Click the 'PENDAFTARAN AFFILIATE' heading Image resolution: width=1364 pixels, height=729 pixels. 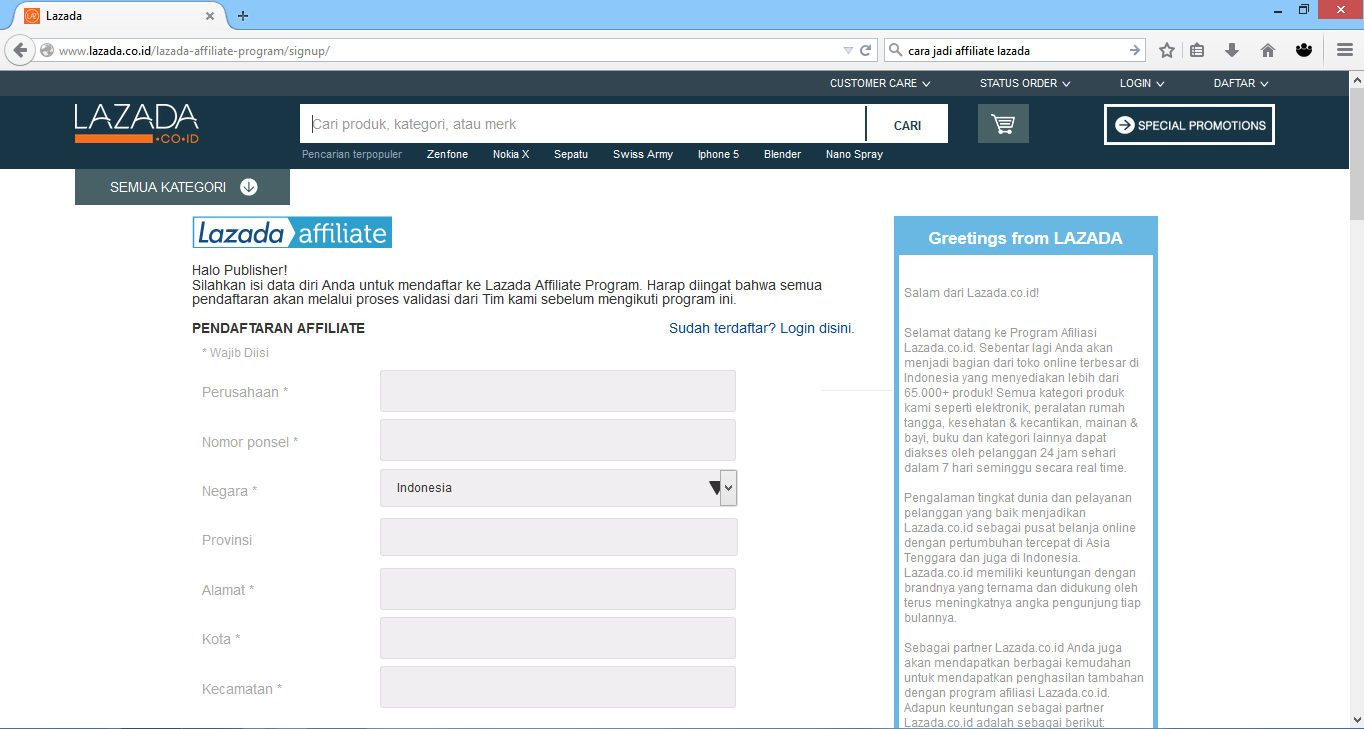pyautogui.click(x=278, y=328)
